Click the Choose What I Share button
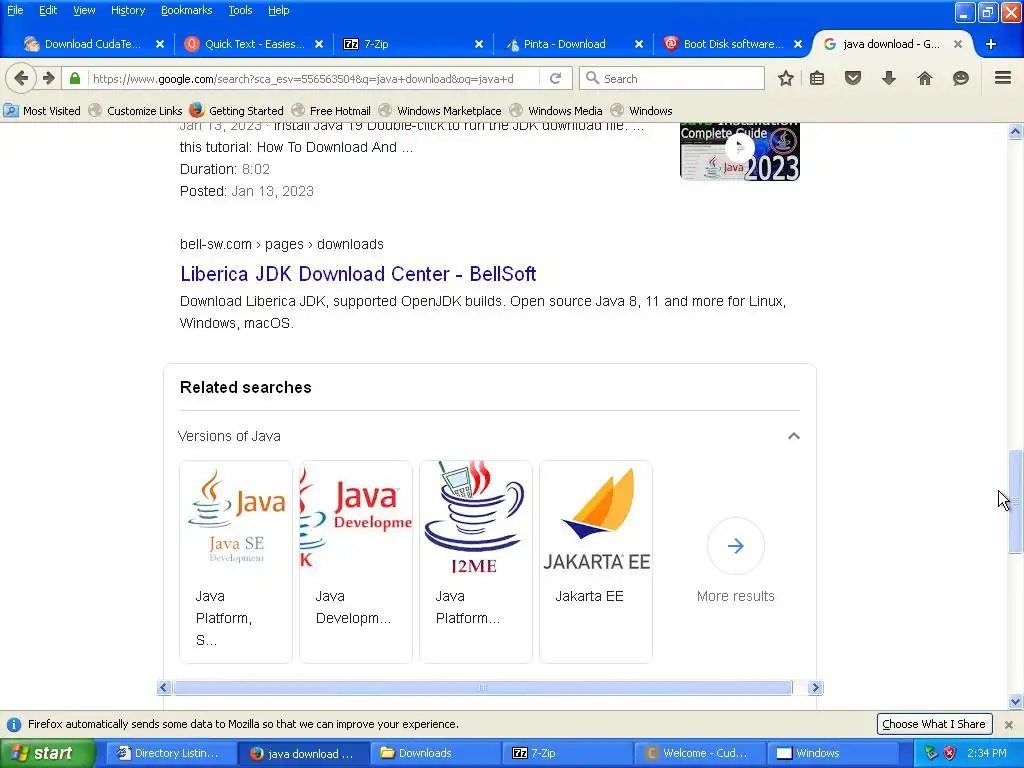This screenshot has height=768, width=1024. tap(934, 724)
